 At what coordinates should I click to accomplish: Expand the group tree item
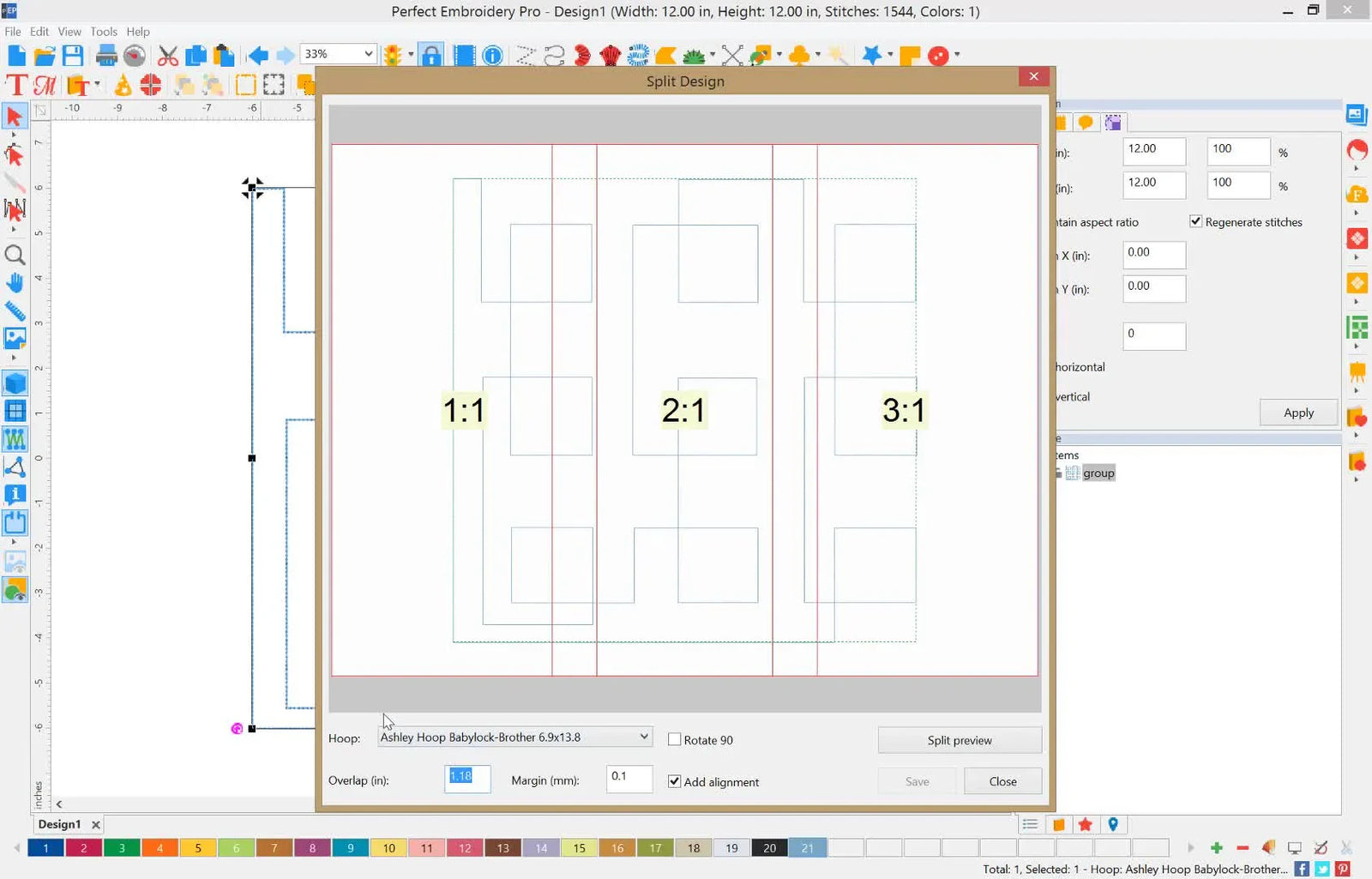pos(1059,473)
